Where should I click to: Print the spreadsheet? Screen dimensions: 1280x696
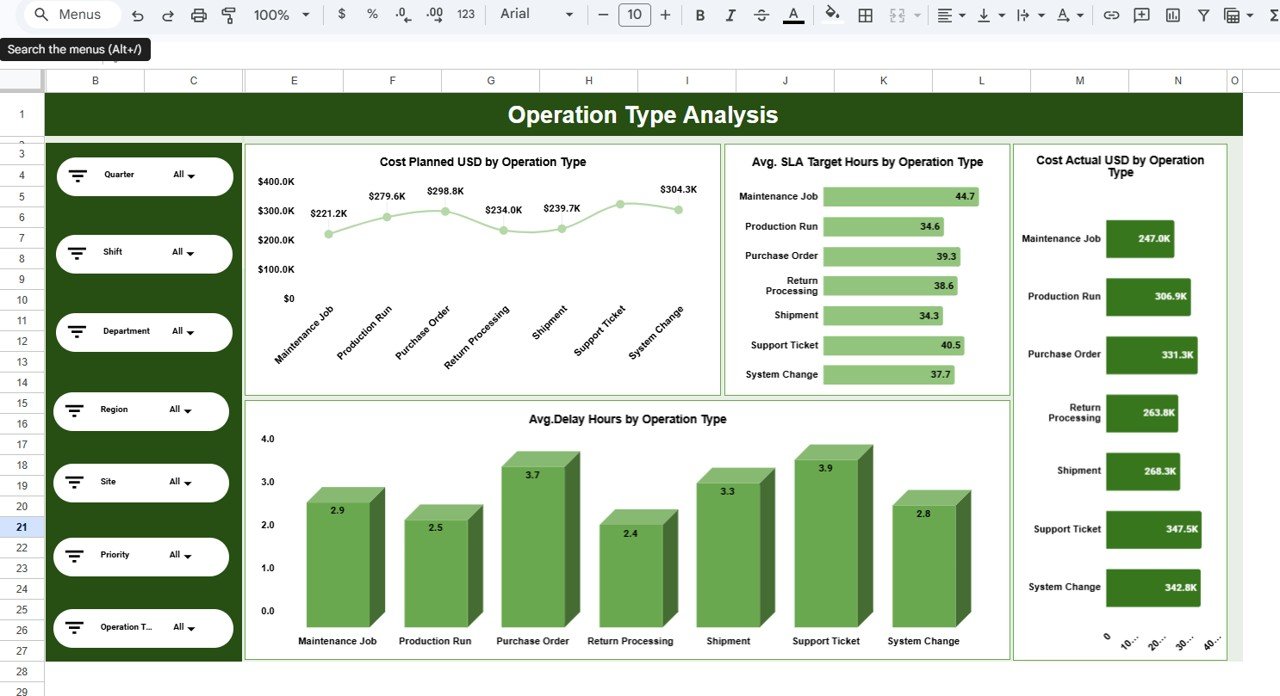(199, 15)
